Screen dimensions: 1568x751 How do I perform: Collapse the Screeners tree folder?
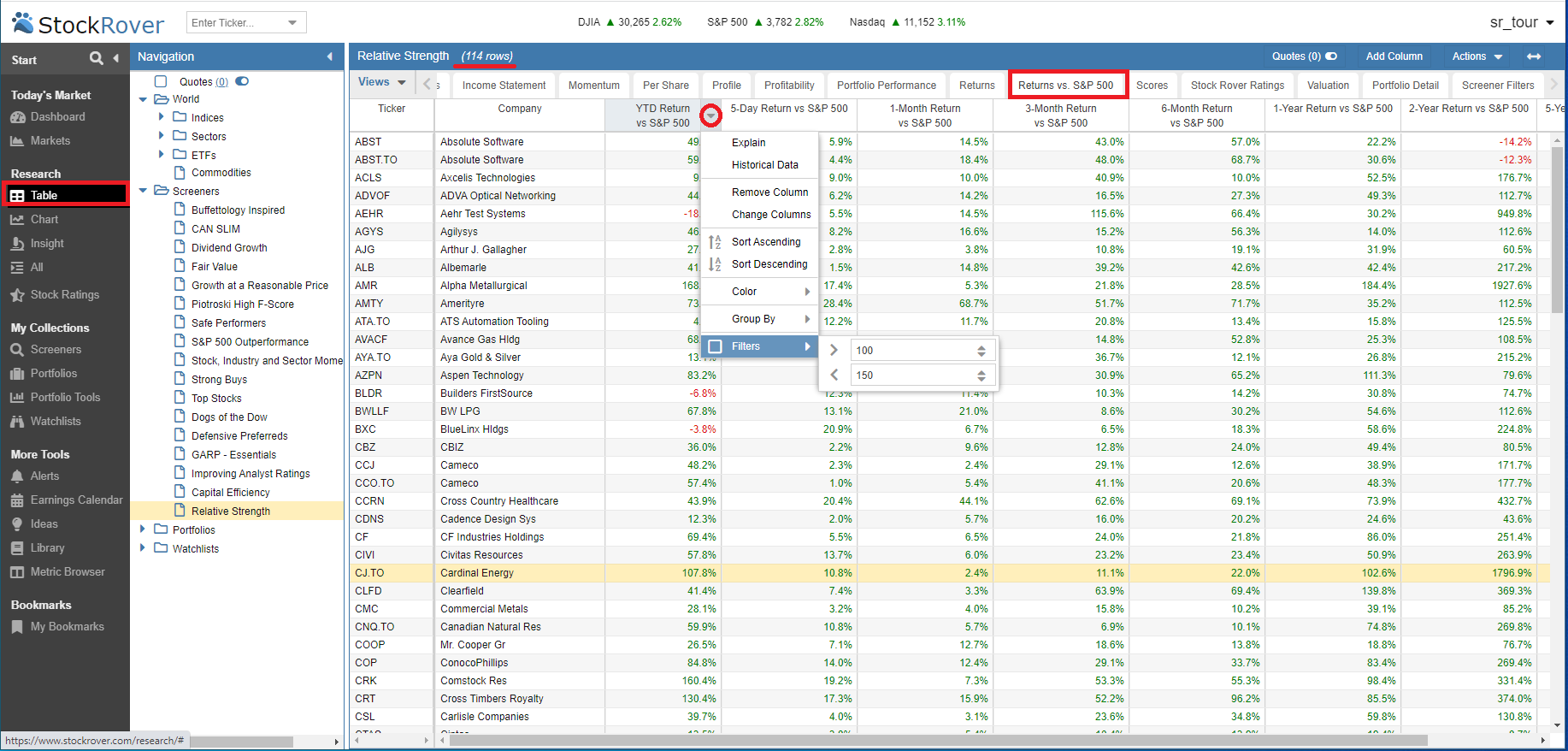coord(143,191)
